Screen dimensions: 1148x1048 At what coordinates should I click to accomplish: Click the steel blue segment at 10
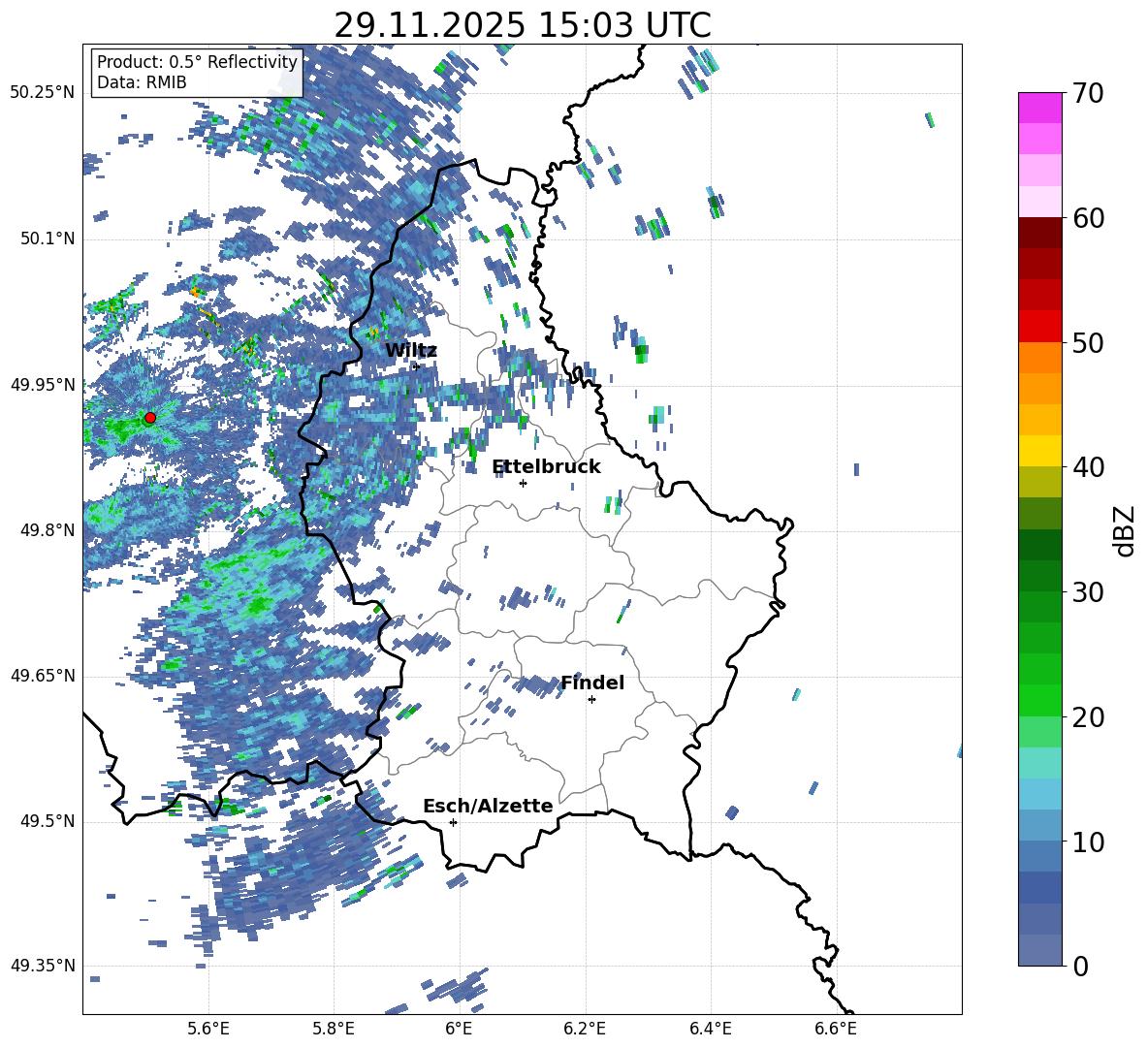[x=1039, y=856]
